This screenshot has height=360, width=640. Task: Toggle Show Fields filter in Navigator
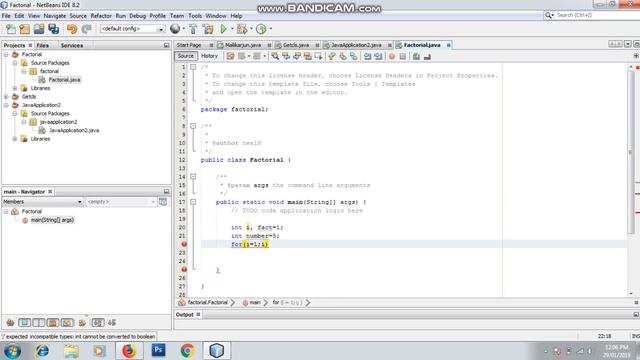24,323
